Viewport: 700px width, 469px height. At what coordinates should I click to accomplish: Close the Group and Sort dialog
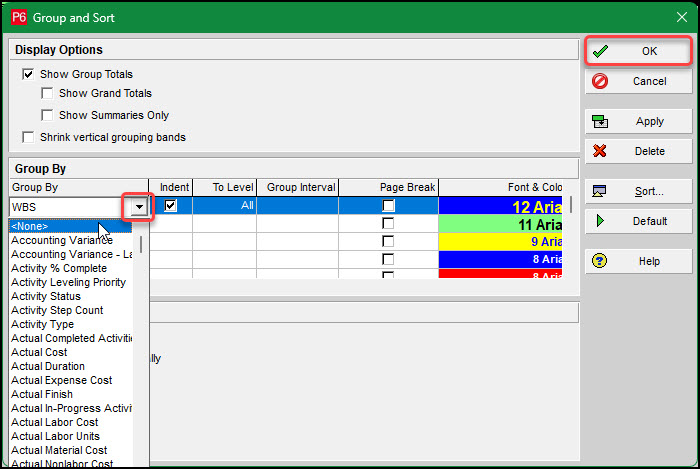pyautogui.click(x=682, y=17)
